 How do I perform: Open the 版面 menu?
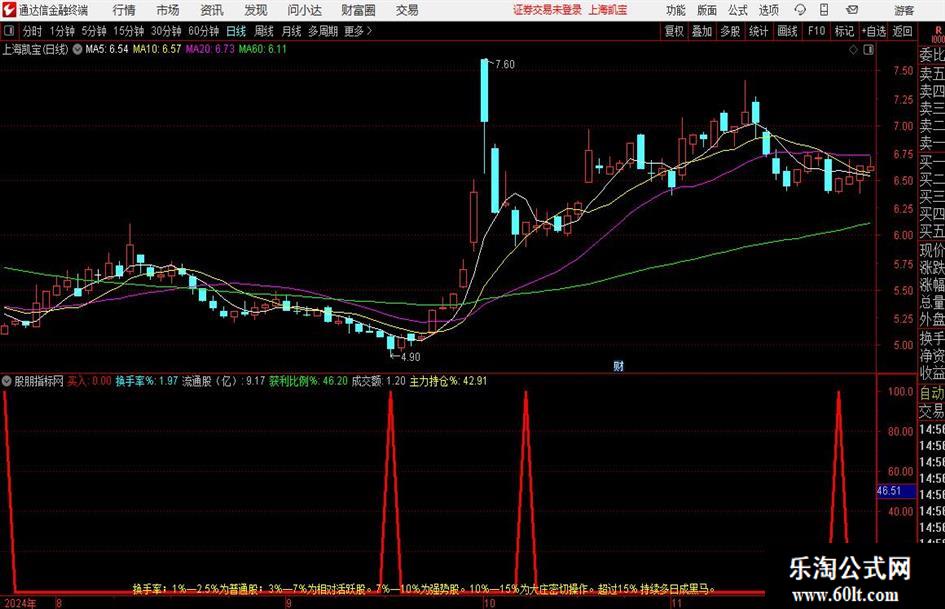[706, 10]
